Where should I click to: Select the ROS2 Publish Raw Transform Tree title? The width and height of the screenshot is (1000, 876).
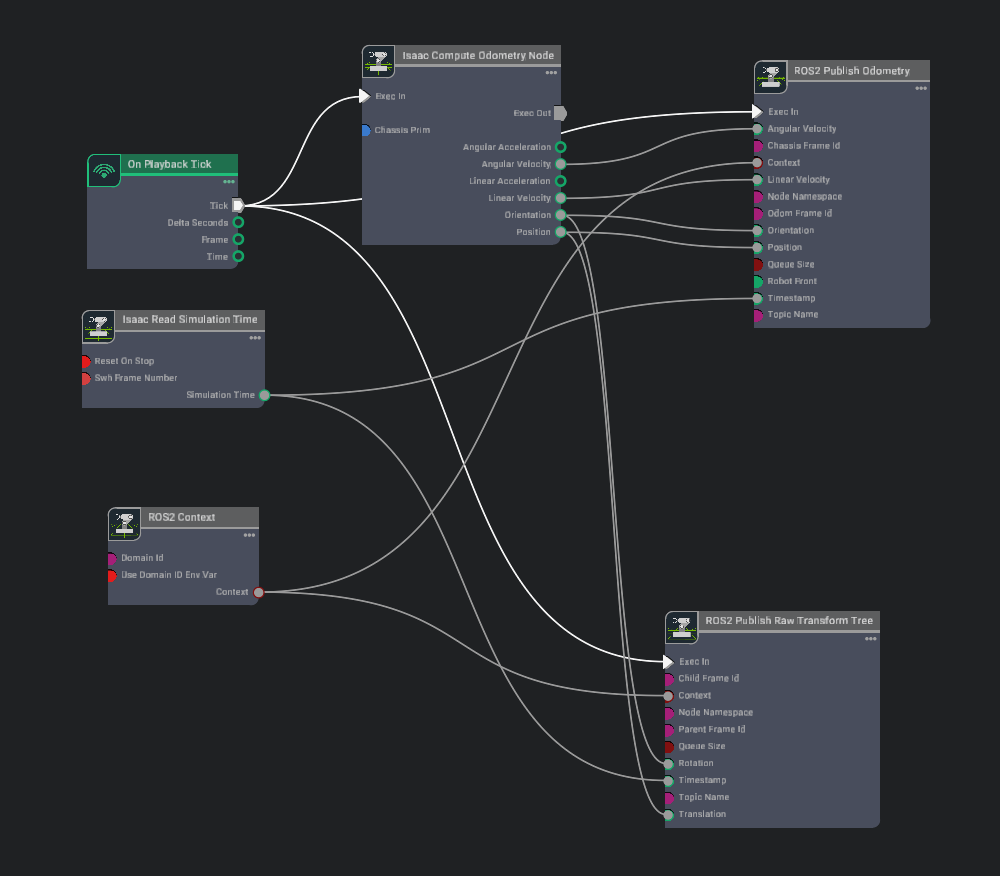point(789,621)
